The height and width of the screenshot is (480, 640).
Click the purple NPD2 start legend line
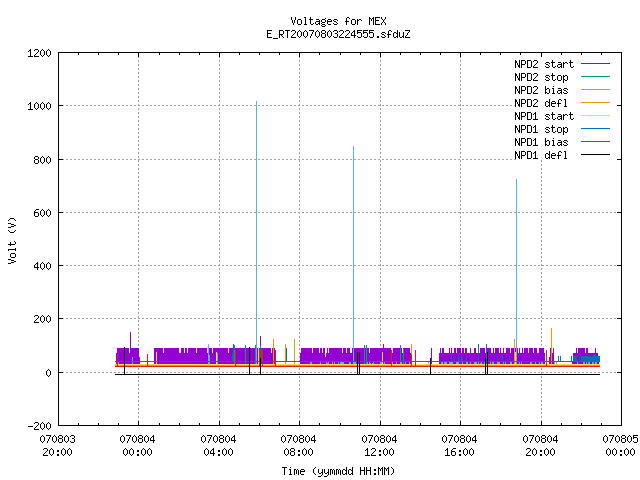(596, 64)
